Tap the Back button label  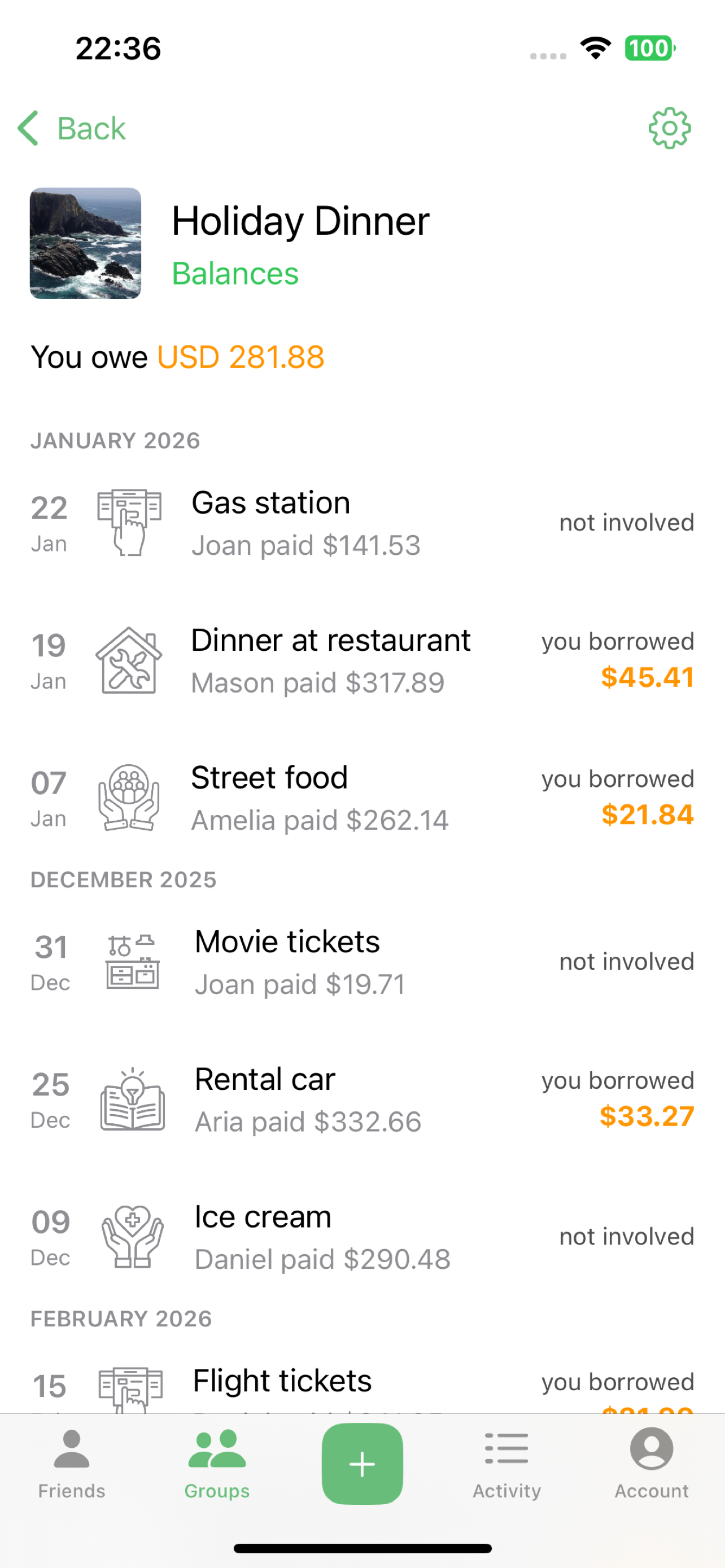tap(91, 129)
